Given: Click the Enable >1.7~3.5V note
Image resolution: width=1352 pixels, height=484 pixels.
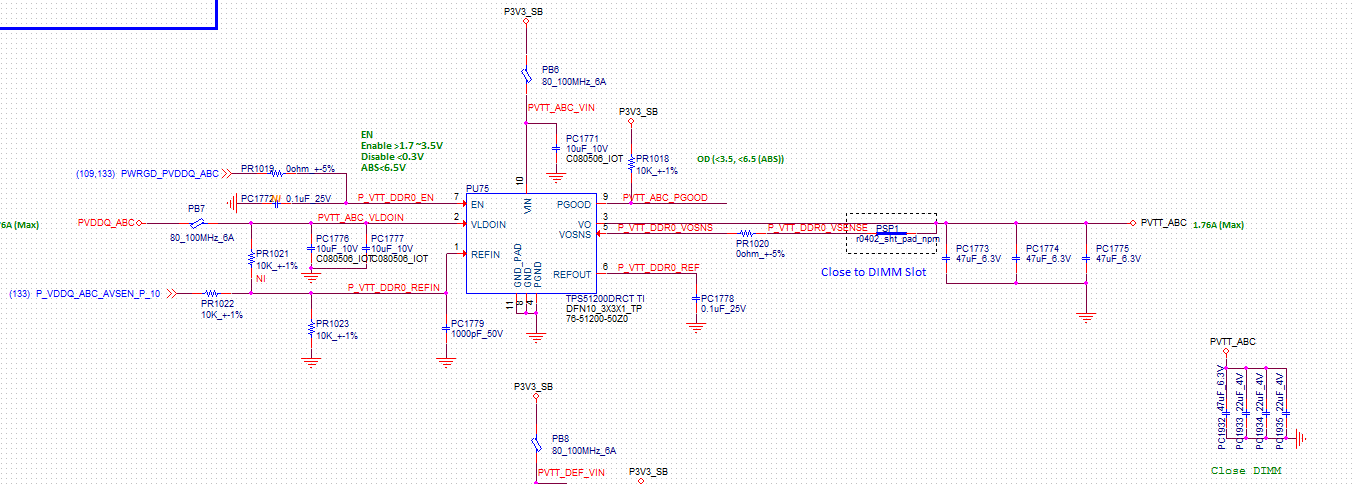Looking at the screenshot, I should point(401,145).
